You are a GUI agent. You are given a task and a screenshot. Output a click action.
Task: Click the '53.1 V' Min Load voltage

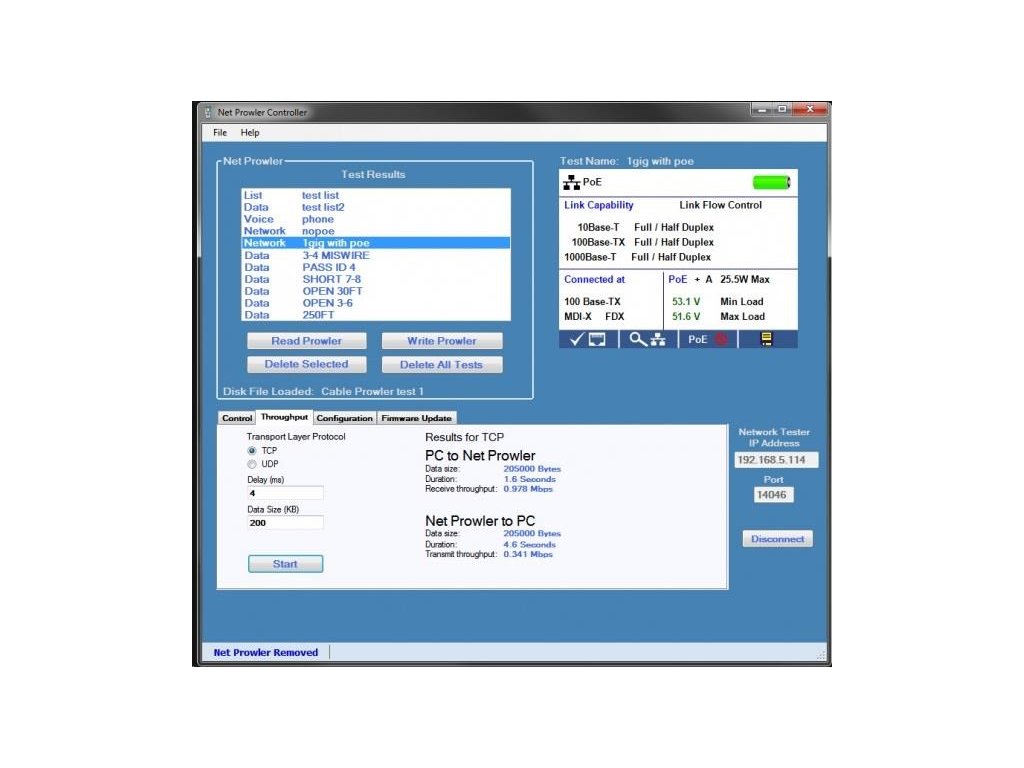[686, 302]
